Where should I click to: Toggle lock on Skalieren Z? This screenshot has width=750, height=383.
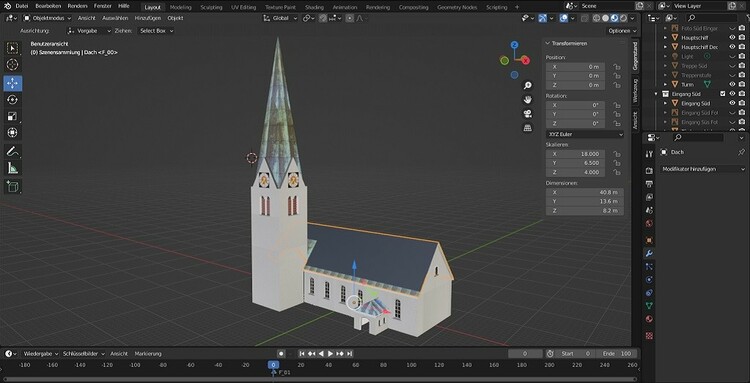[x=617, y=172]
